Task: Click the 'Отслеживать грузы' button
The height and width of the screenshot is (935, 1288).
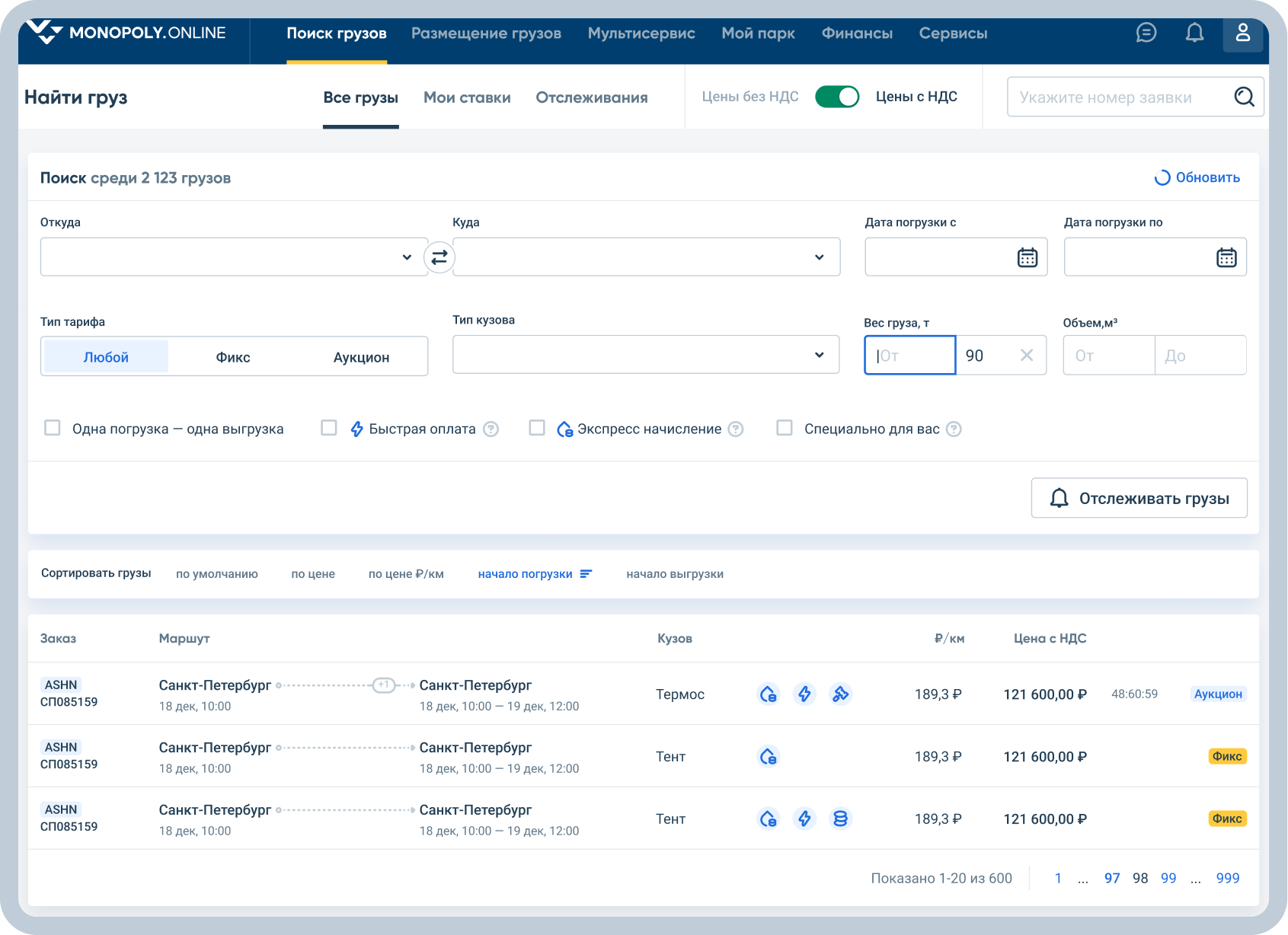Action: (1139, 498)
